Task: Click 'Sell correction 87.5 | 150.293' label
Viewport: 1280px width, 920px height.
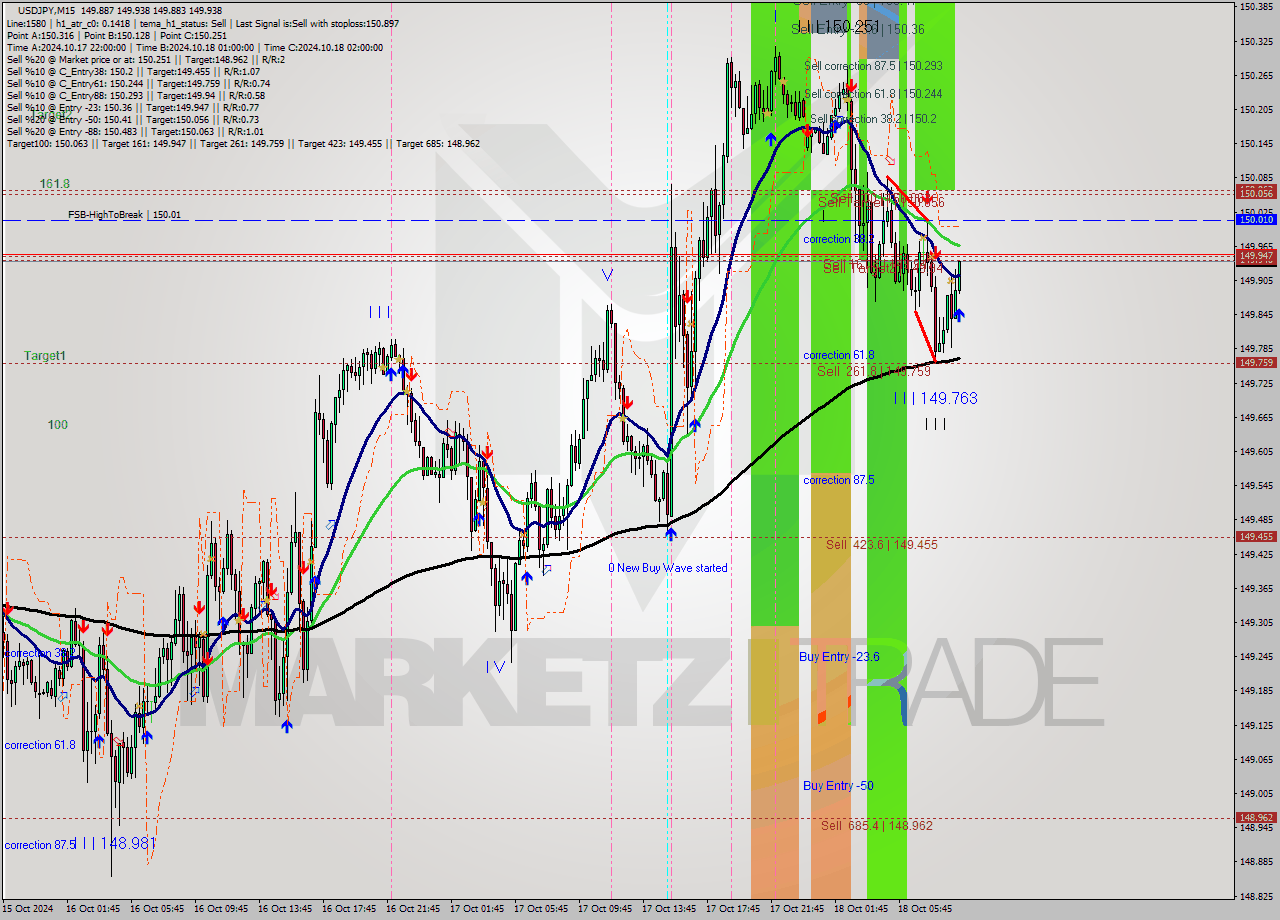Action: pyautogui.click(x=873, y=66)
